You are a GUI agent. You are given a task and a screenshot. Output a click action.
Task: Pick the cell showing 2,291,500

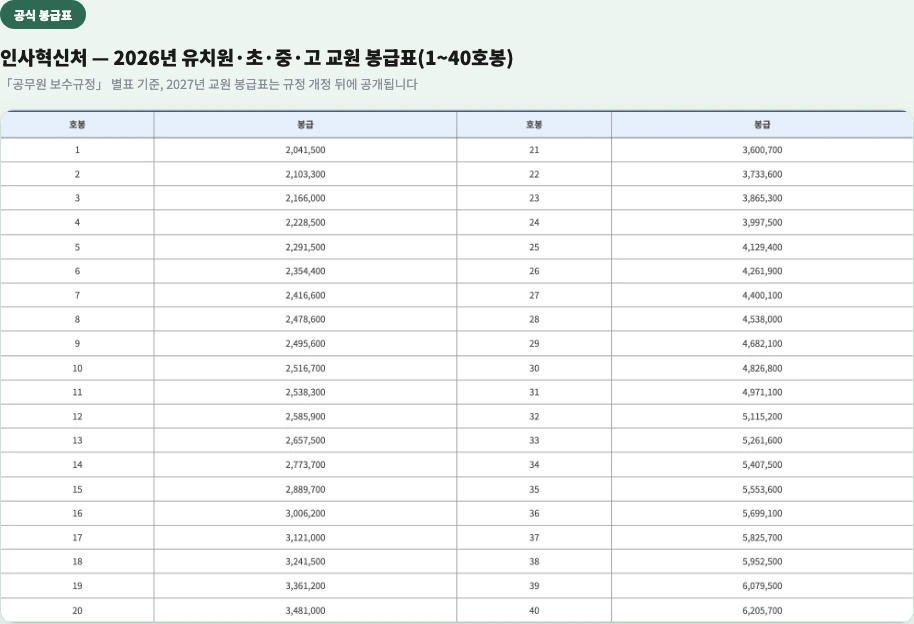pyautogui.click(x=305, y=247)
